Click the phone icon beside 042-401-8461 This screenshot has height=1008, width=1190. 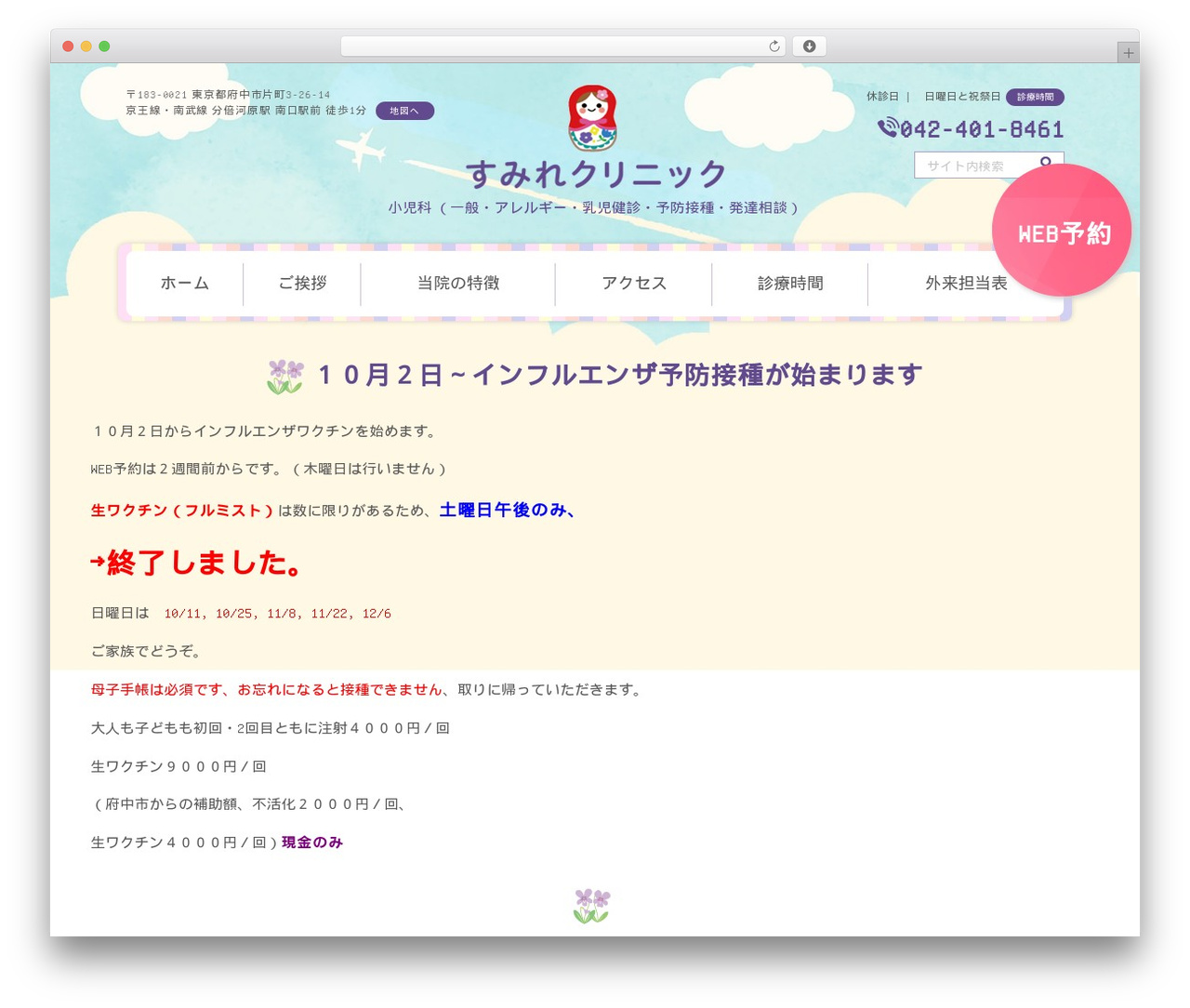(887, 127)
